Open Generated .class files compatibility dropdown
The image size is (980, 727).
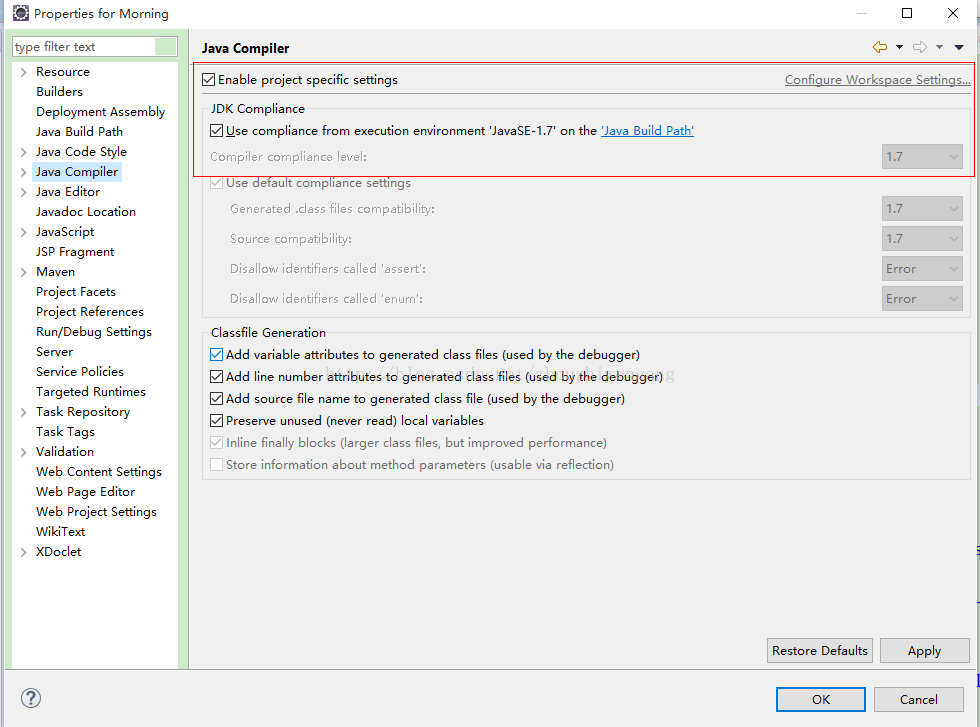coord(922,208)
